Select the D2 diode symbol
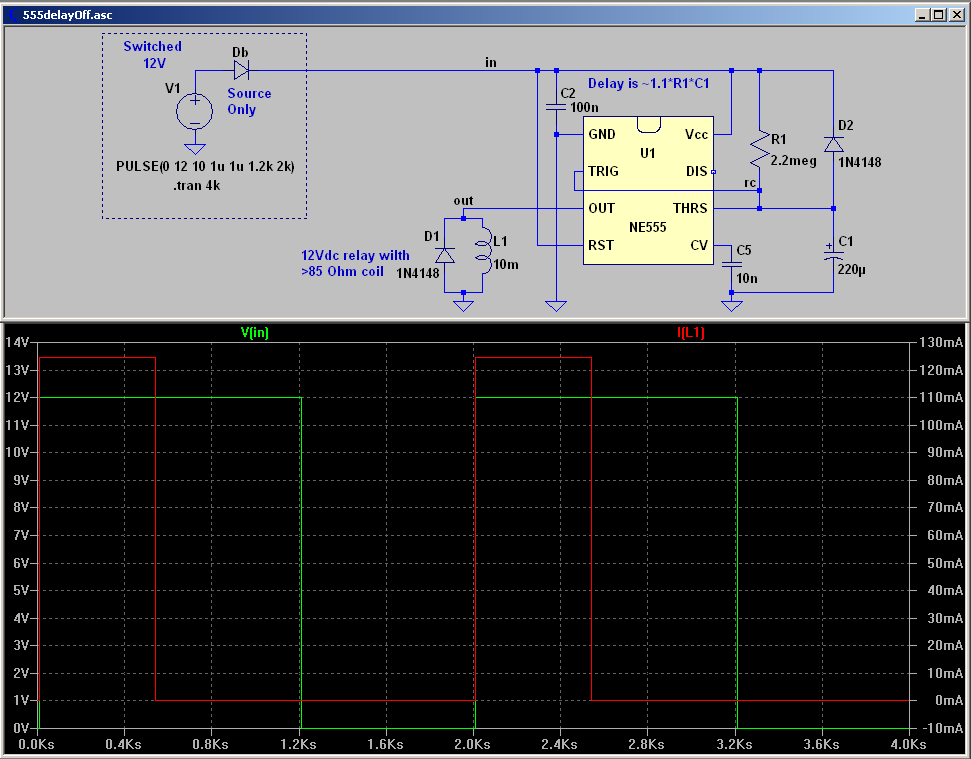The image size is (971, 759). coord(834,145)
